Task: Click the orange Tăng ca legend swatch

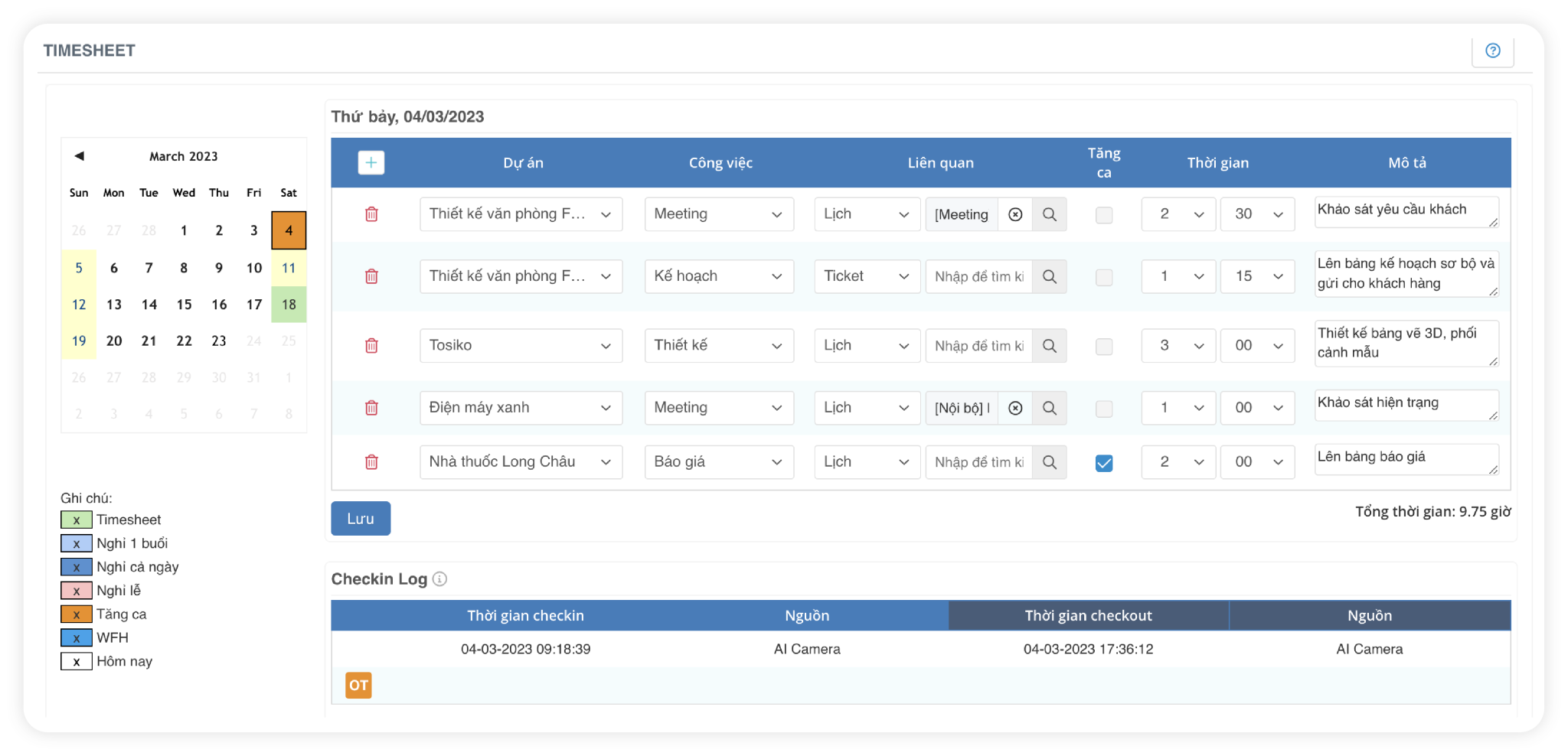Action: 77,614
